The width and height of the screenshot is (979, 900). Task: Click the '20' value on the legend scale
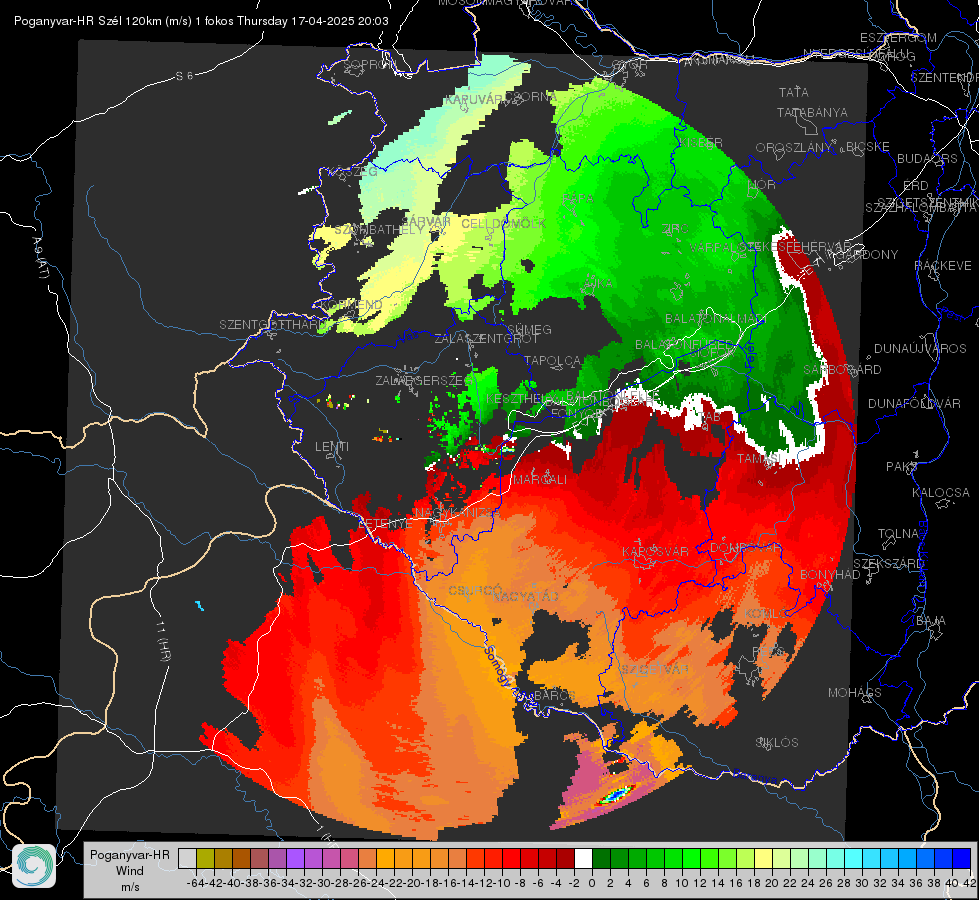[772, 883]
